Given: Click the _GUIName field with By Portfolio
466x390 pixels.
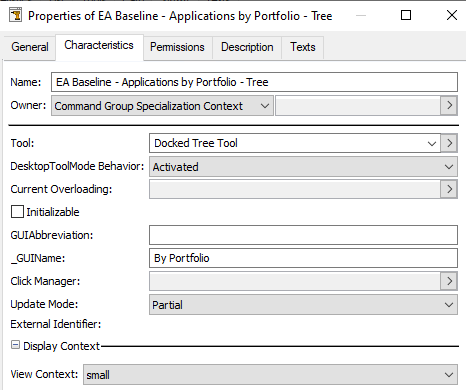Looking at the screenshot, I should click(303, 258).
